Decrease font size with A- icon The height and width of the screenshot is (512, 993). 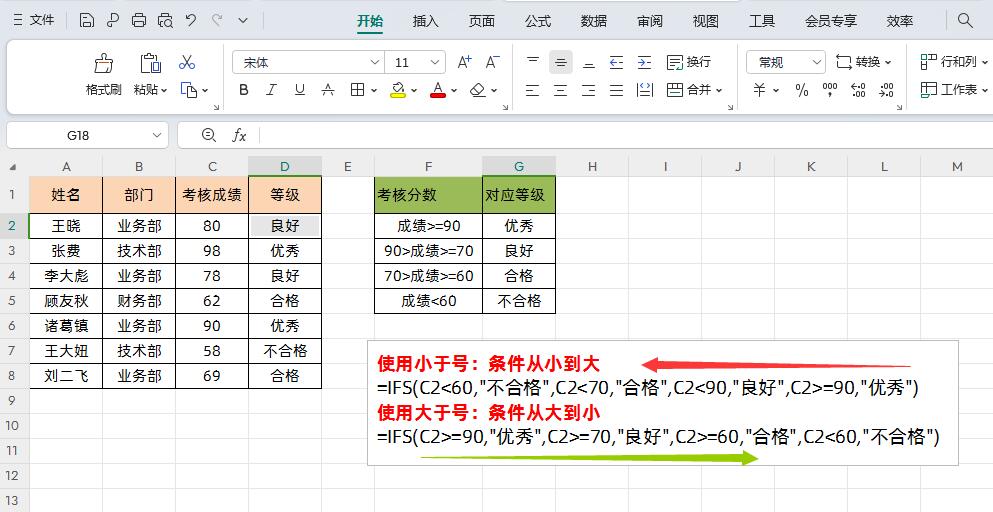click(493, 62)
